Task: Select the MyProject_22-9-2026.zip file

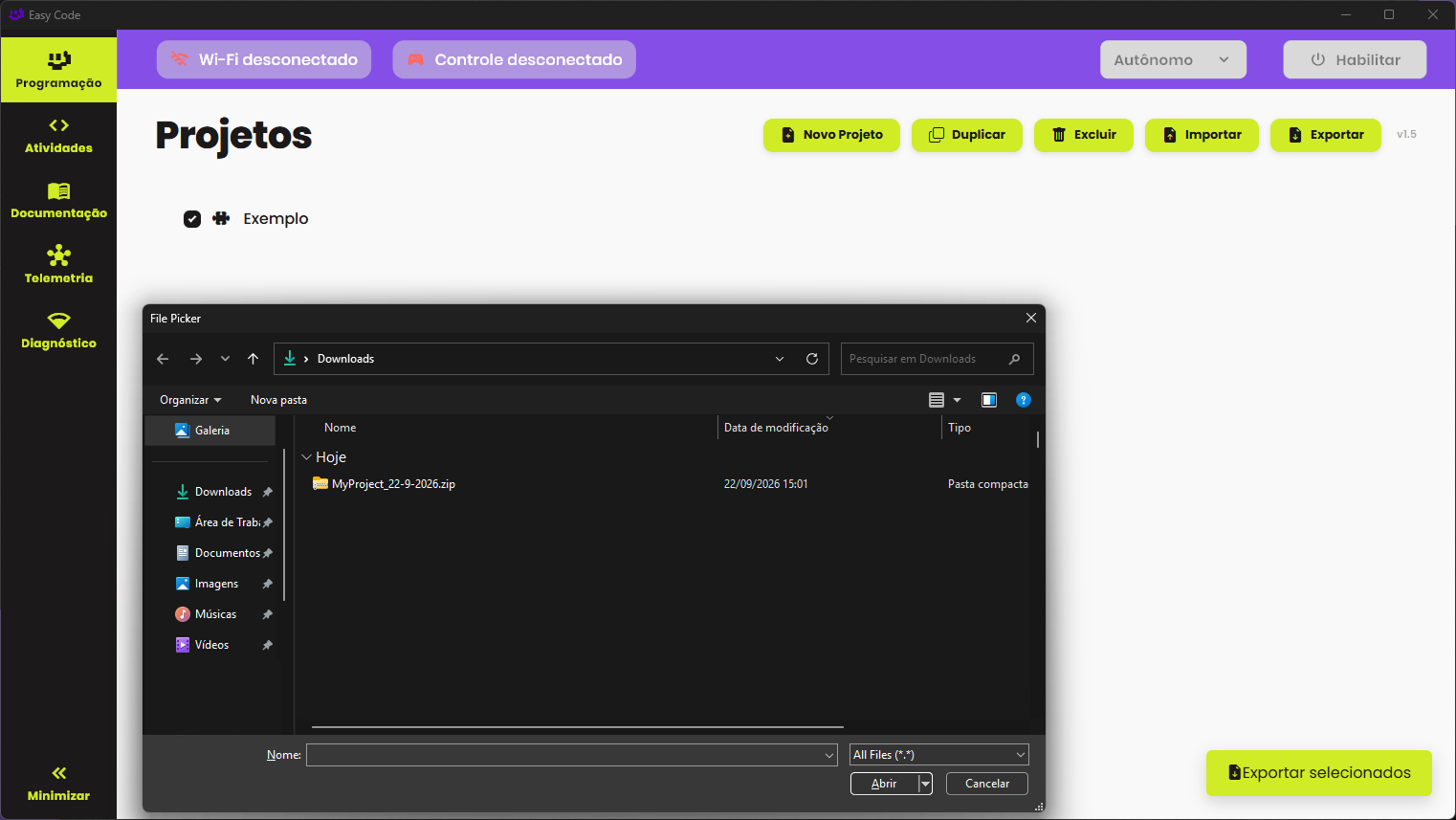Action: point(393,484)
